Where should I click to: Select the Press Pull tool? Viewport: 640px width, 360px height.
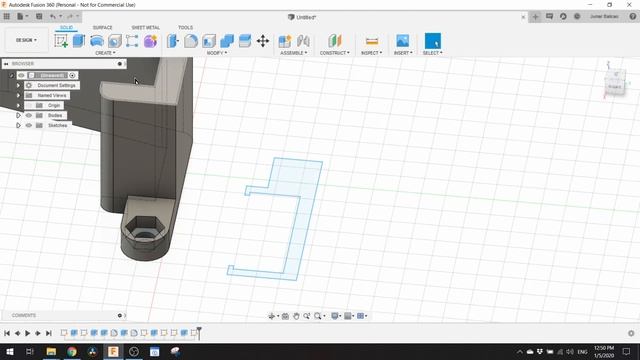(173, 41)
